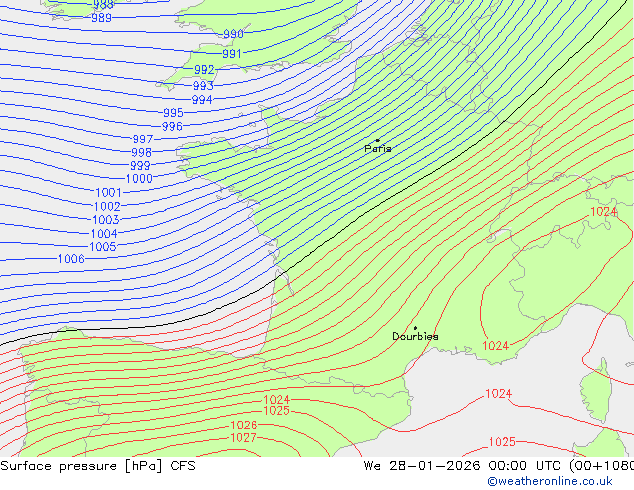Click the 991 isobar label
The width and height of the screenshot is (634, 490).
pyautogui.click(x=232, y=54)
